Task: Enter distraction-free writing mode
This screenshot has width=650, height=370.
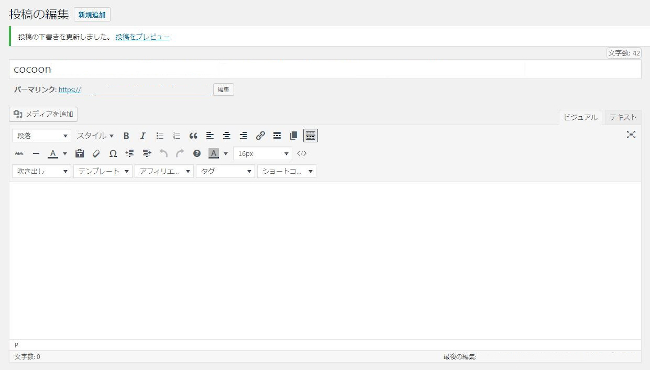Action: point(631,135)
